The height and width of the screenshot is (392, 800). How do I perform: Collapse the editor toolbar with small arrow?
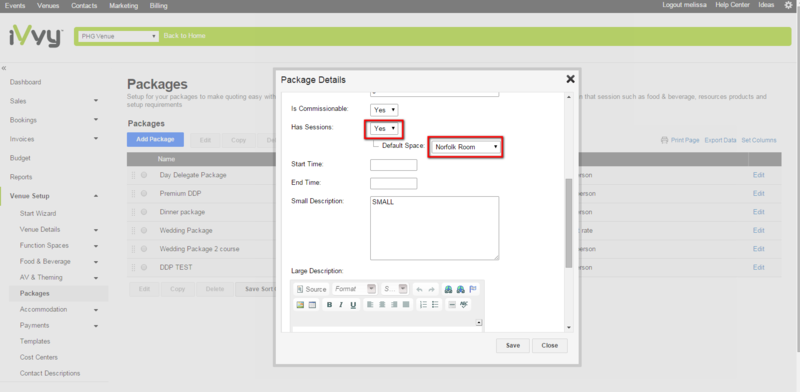tap(479, 322)
